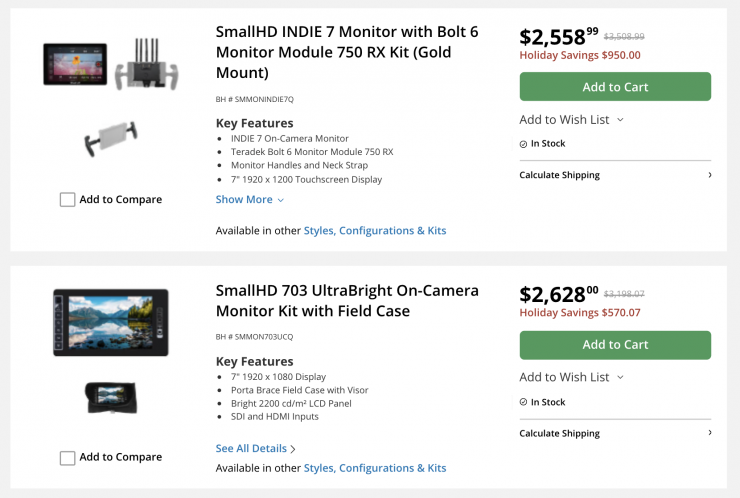Image resolution: width=740 pixels, height=498 pixels.
Task: Expand Calculate Shipping for 703 UltraBright kit
Action: [x=615, y=433]
